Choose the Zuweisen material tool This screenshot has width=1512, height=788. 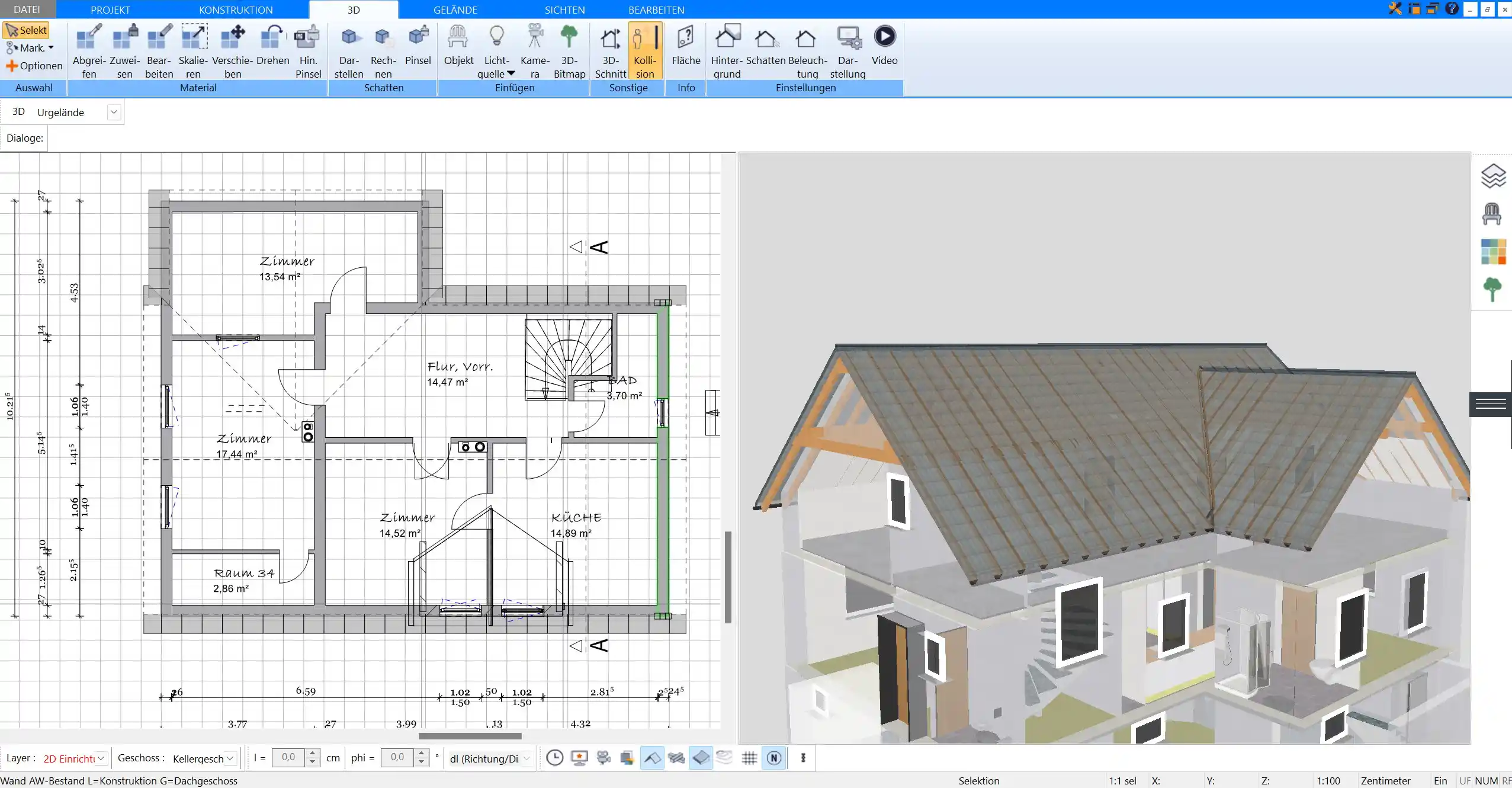(x=124, y=51)
